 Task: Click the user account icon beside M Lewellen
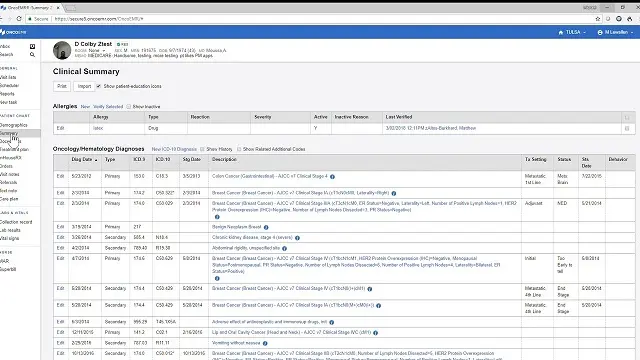[600, 32]
